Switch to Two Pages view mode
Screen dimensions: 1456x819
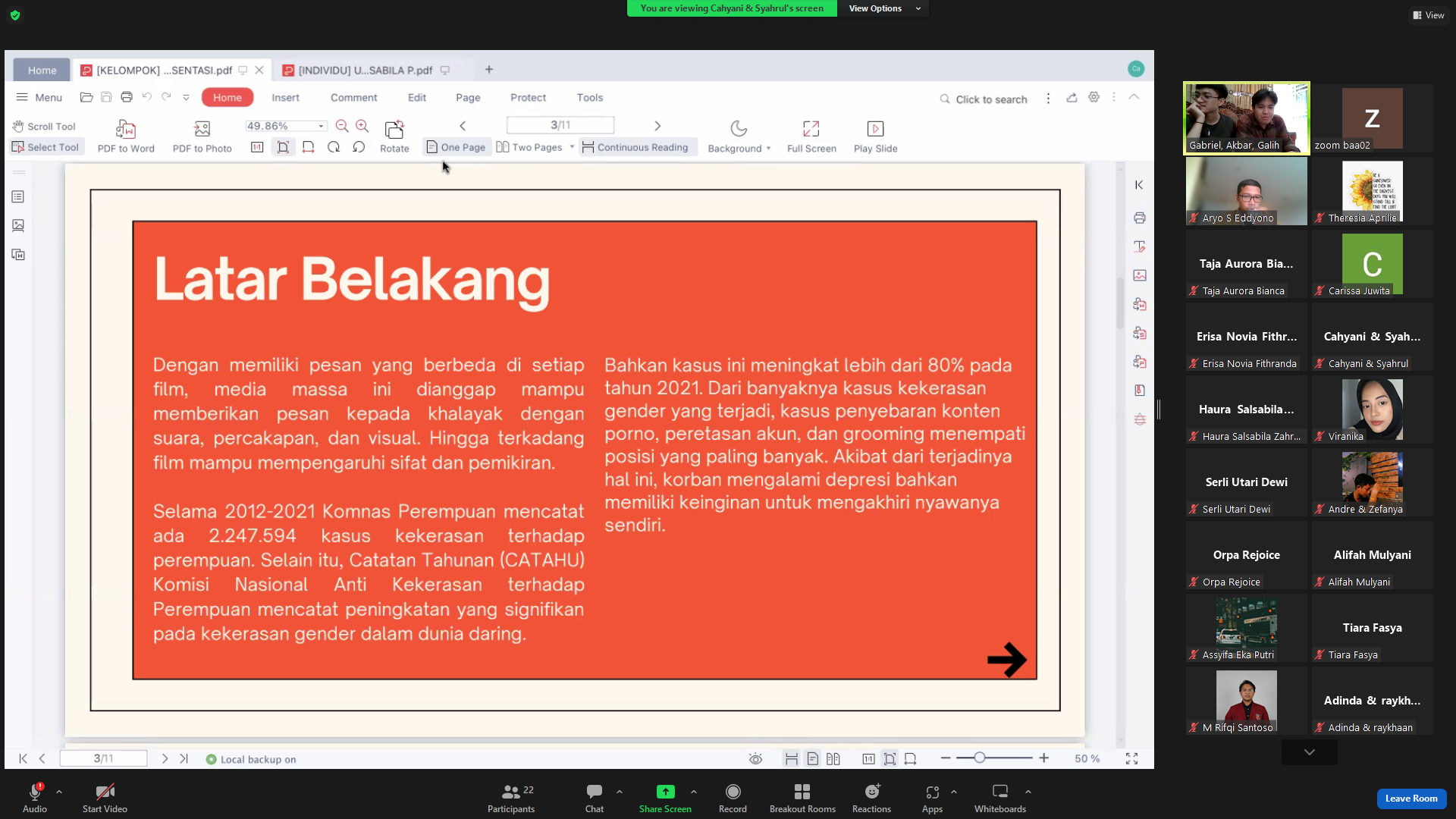tap(530, 147)
